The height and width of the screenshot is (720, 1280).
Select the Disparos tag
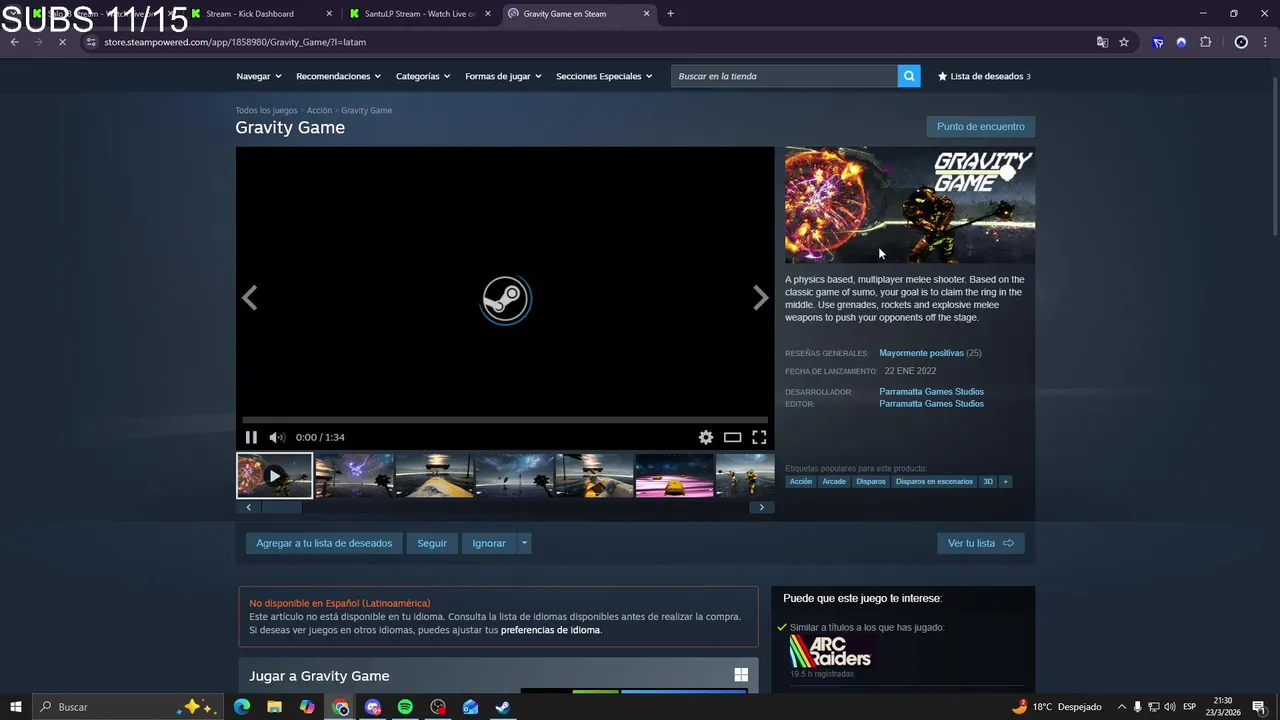click(x=871, y=482)
